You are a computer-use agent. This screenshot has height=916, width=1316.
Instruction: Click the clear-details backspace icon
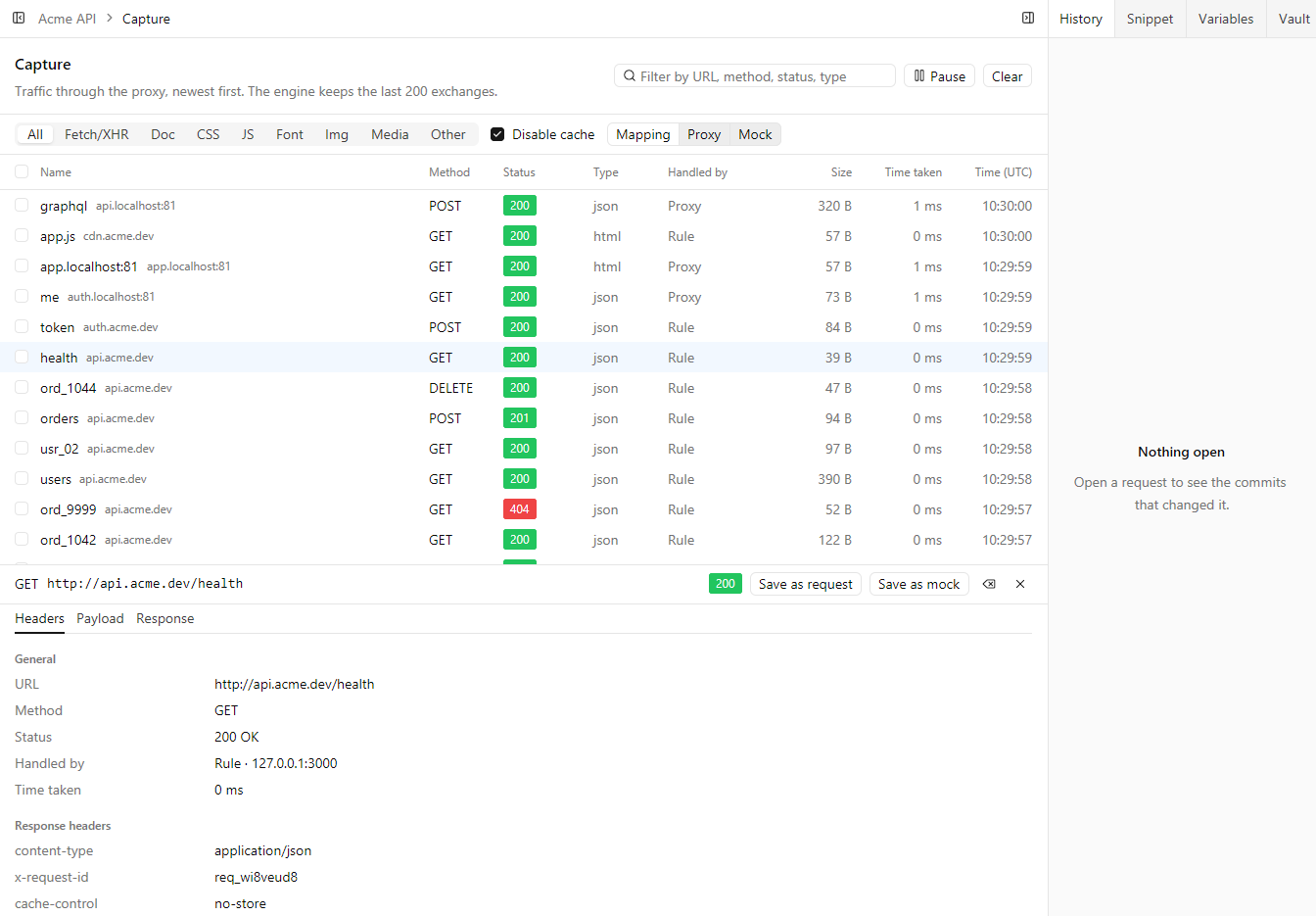(989, 584)
